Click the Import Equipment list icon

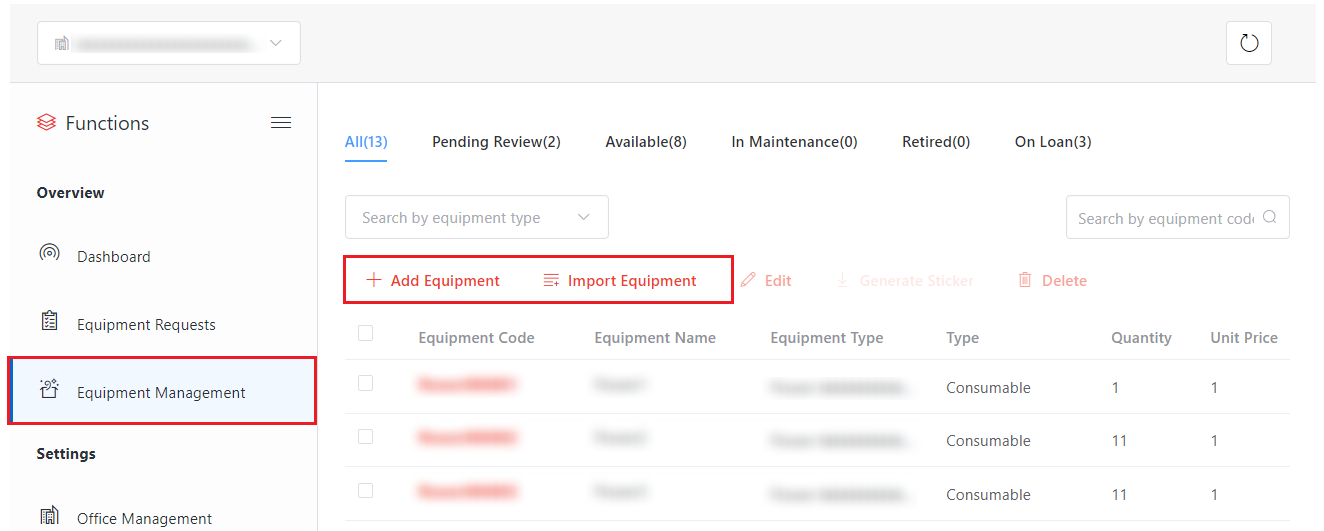point(551,280)
